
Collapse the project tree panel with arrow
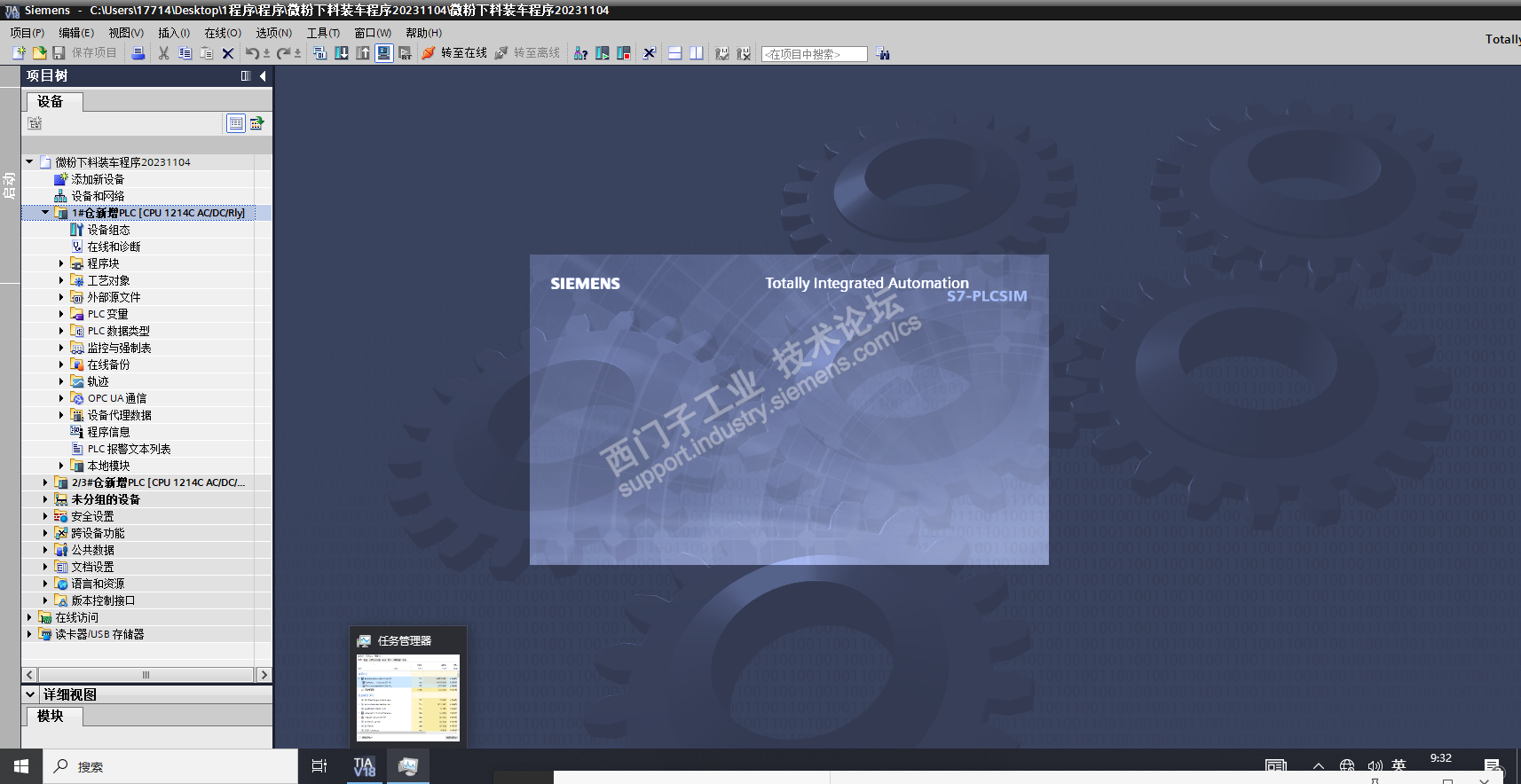point(263,76)
